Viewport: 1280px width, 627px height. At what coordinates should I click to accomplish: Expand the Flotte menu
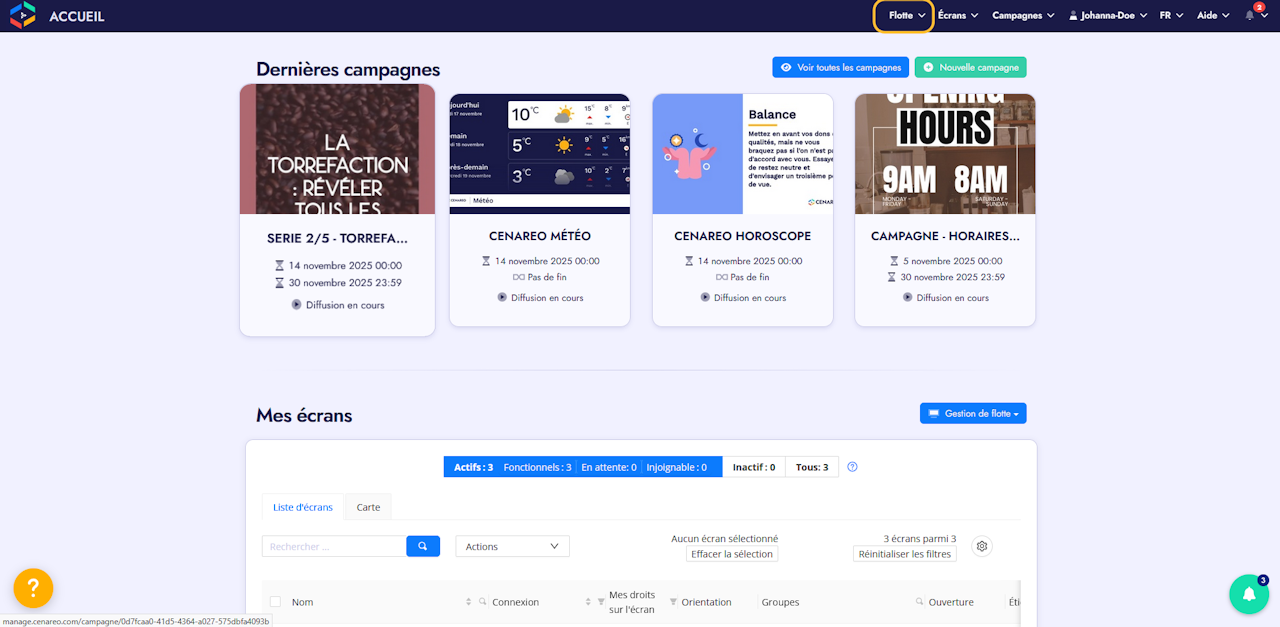pyautogui.click(x=907, y=16)
